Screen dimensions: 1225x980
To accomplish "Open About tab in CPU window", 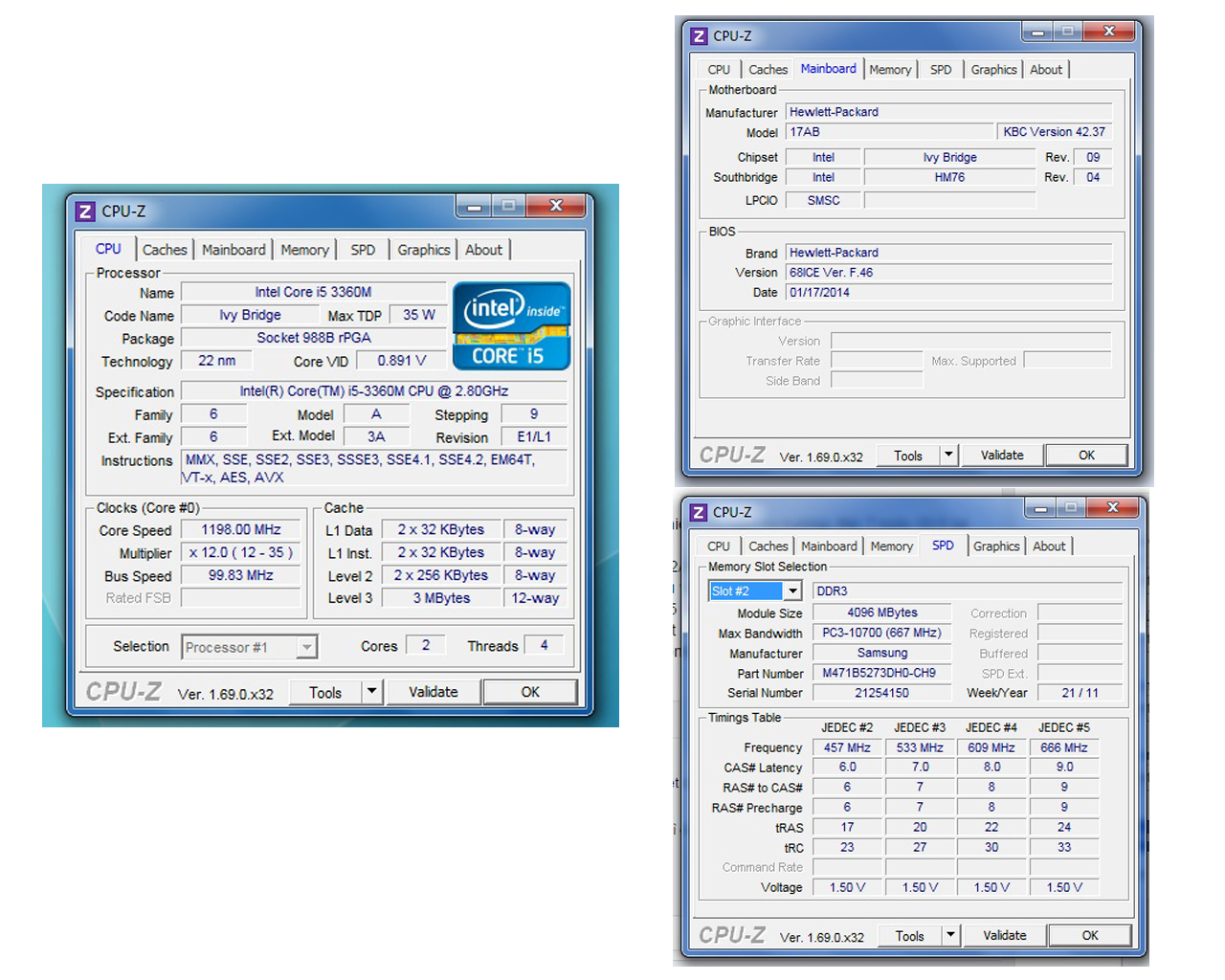I will pyautogui.click(x=483, y=250).
